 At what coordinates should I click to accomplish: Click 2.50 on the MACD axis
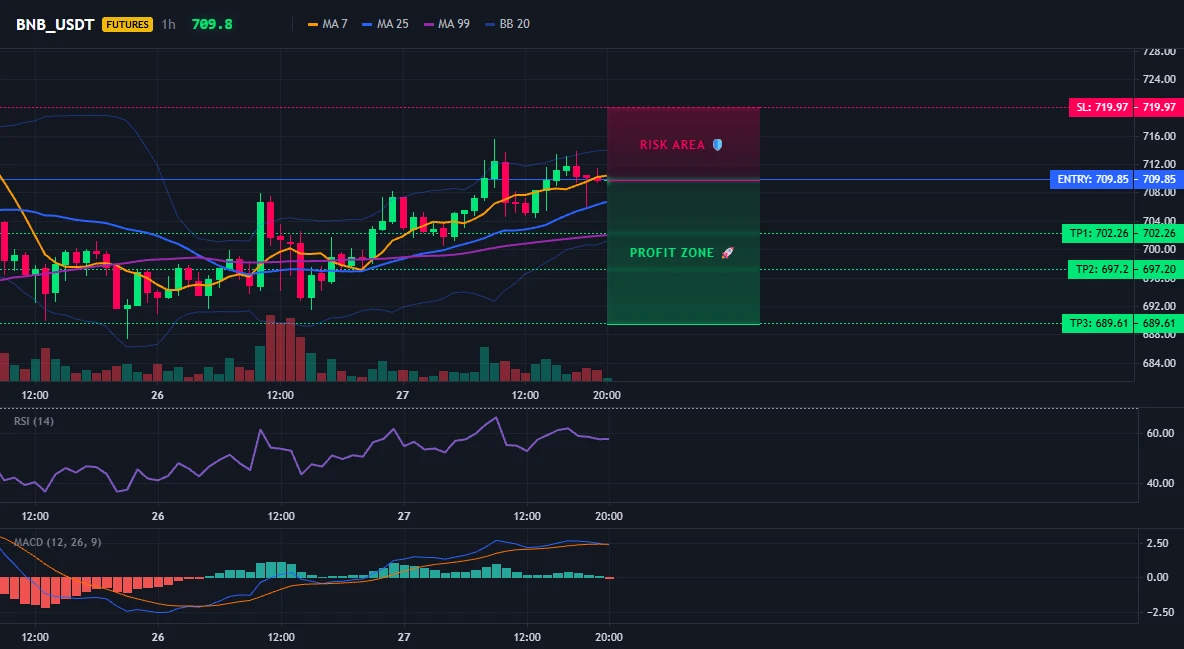pyautogui.click(x=1158, y=543)
